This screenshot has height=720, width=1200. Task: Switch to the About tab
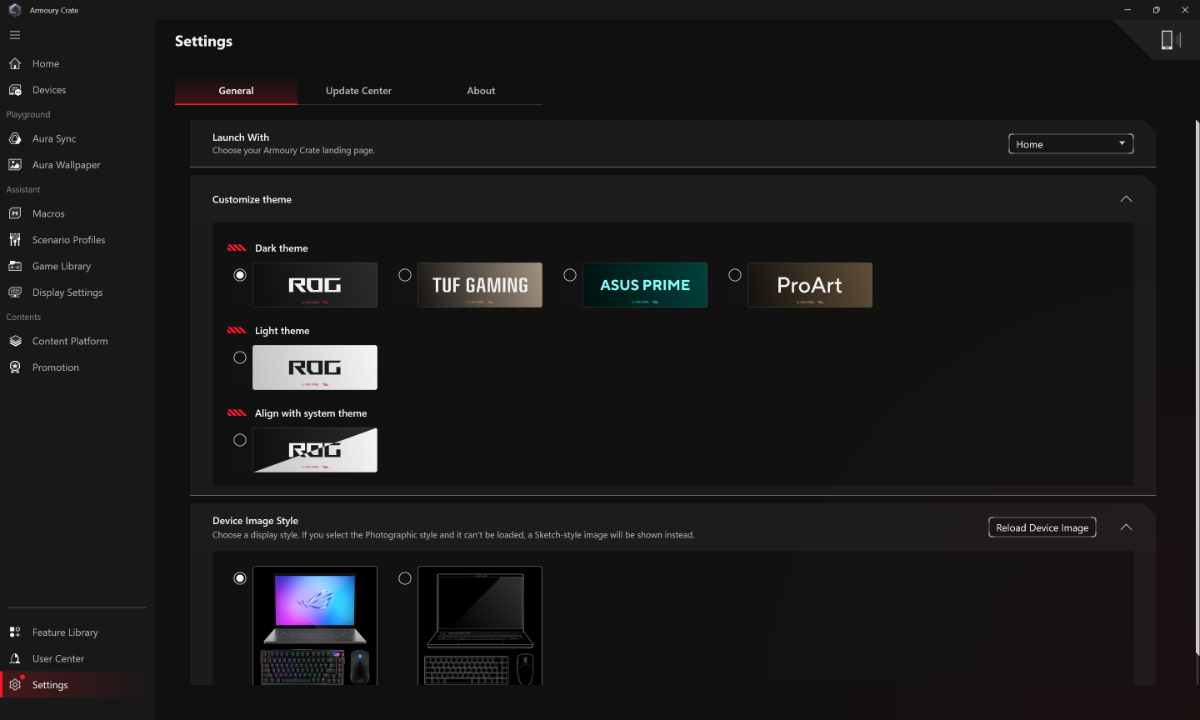coord(481,91)
